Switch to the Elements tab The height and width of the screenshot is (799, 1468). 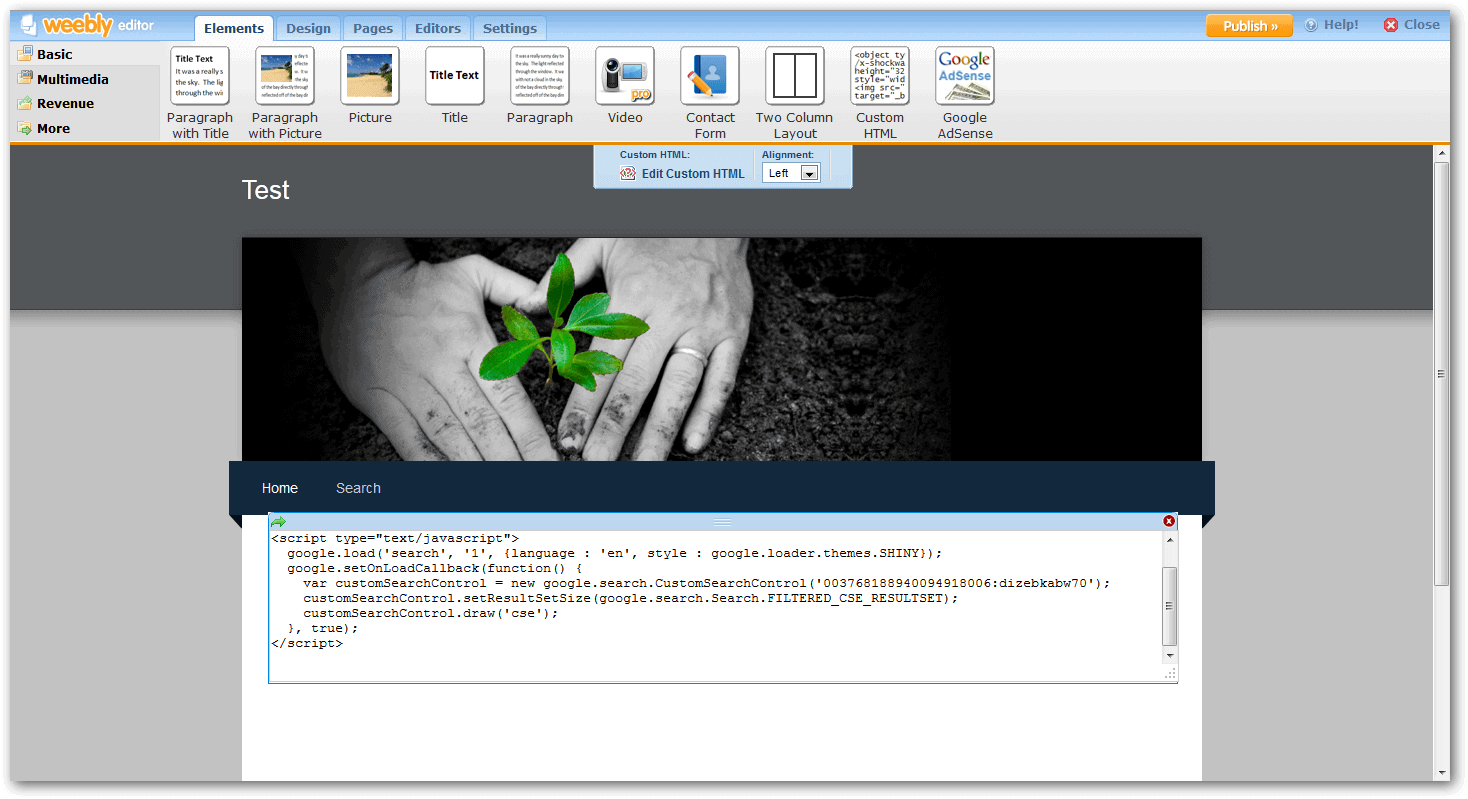(x=234, y=28)
